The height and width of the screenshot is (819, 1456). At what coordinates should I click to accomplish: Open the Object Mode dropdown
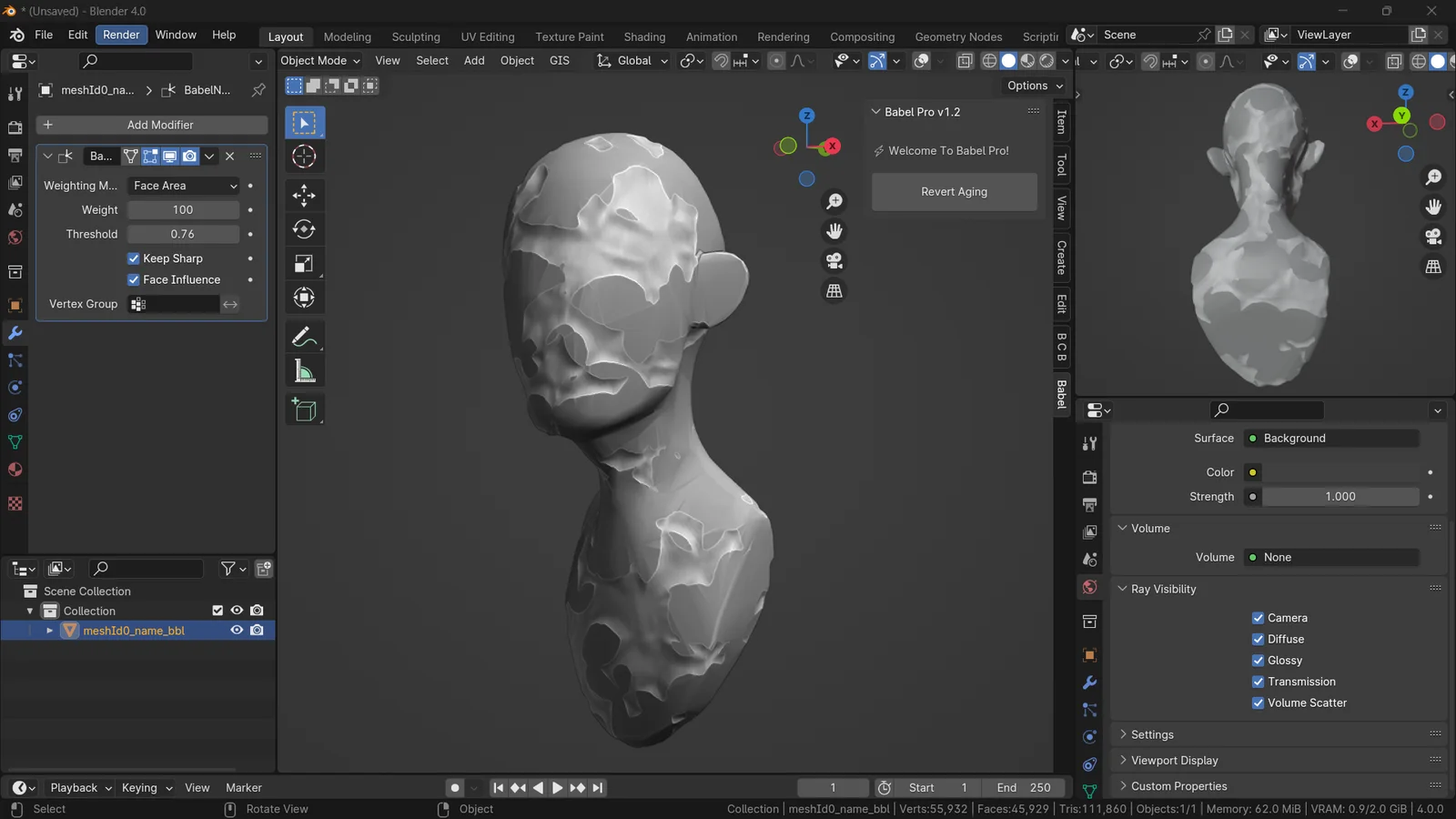(x=319, y=61)
